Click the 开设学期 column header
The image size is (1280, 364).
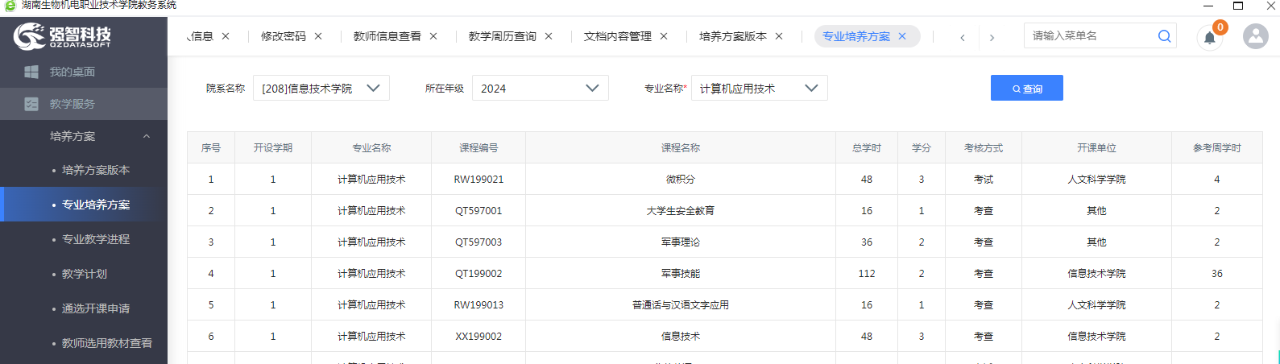273,147
